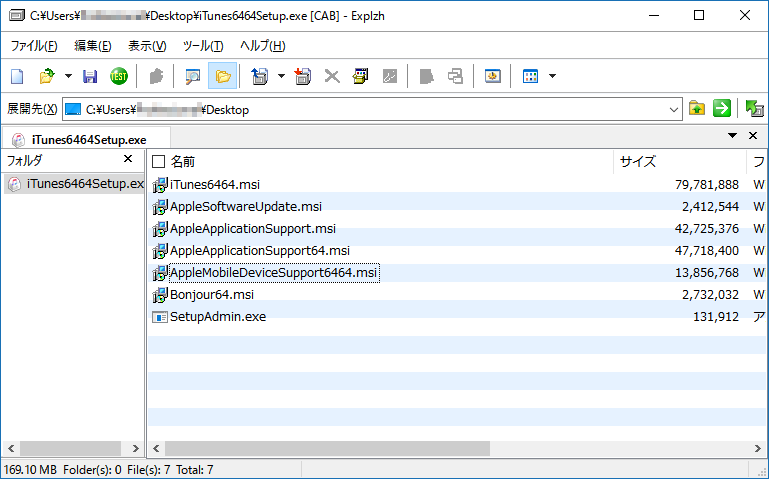Click the file list scroll left arrow

click(x=156, y=448)
